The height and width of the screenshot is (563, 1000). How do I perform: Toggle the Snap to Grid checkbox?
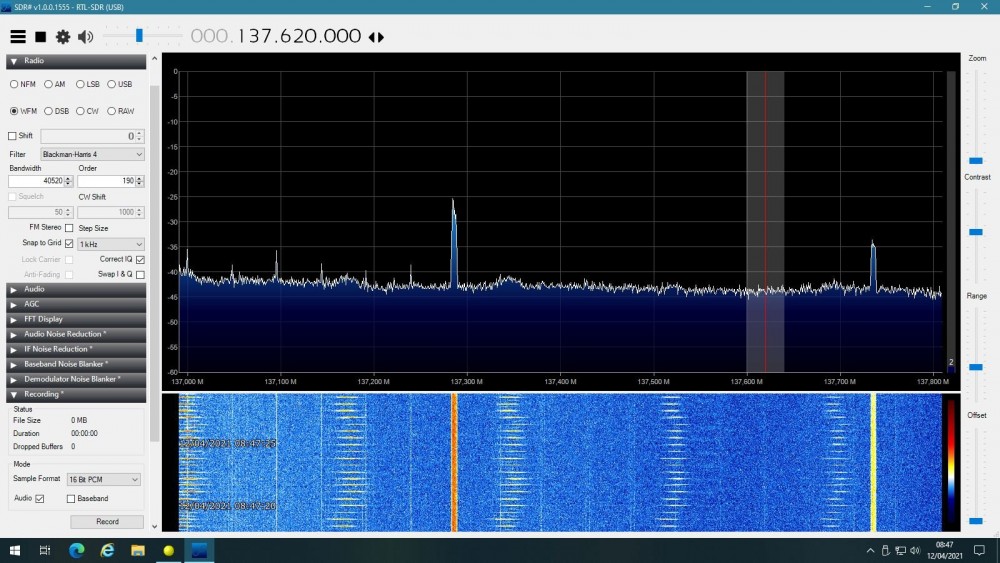69,244
